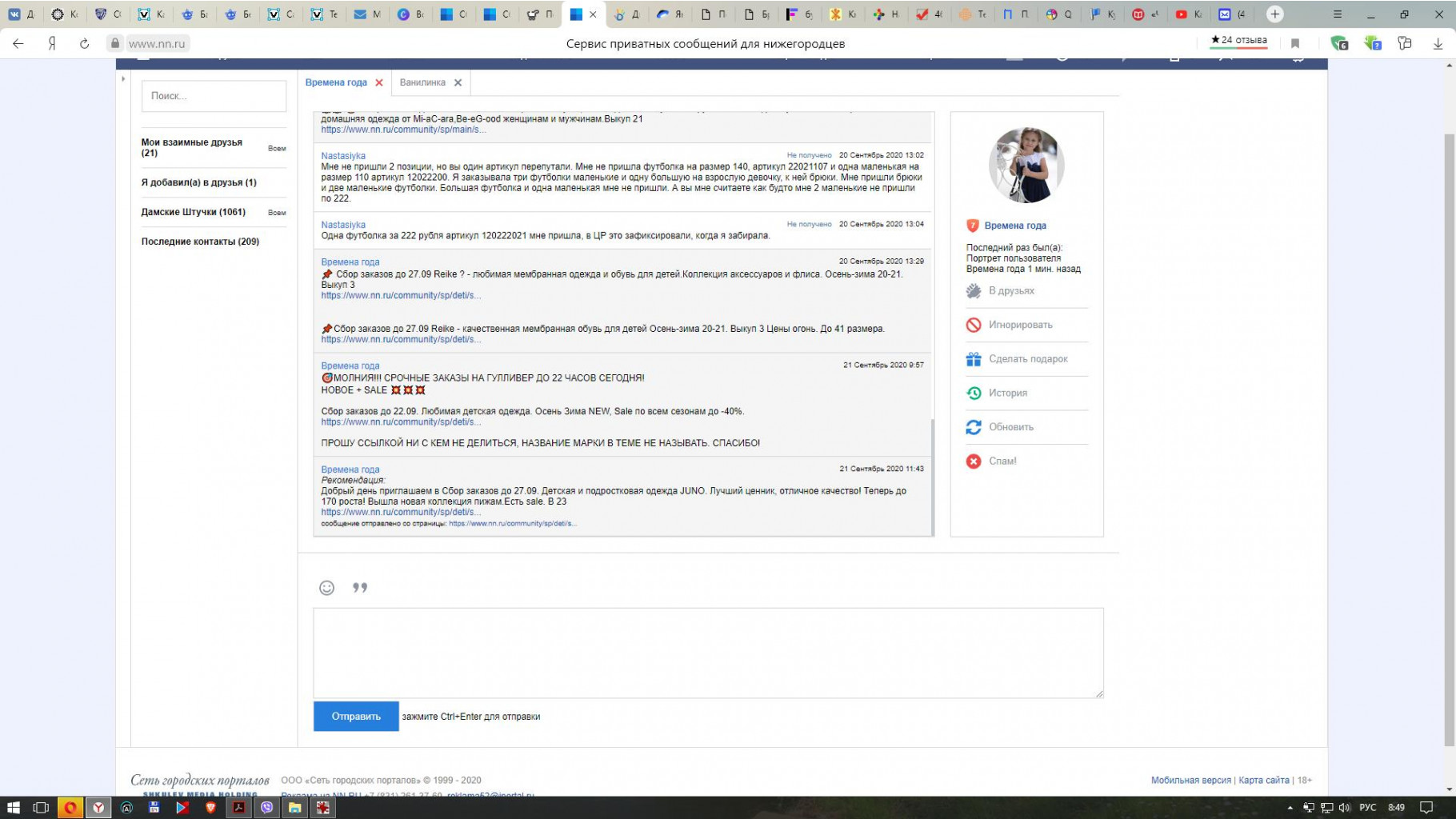
Task: Close the Времена года conversation tab
Action: click(x=379, y=82)
